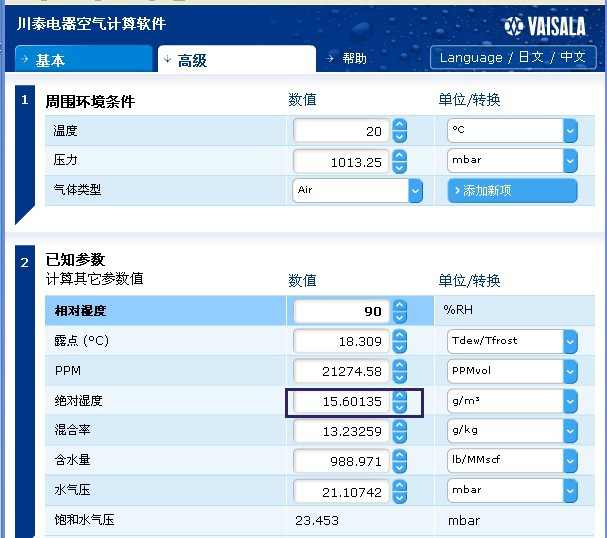Screen dimensions: 607x538
Task: Click the 温度 value stepper arrows
Action: (400, 131)
